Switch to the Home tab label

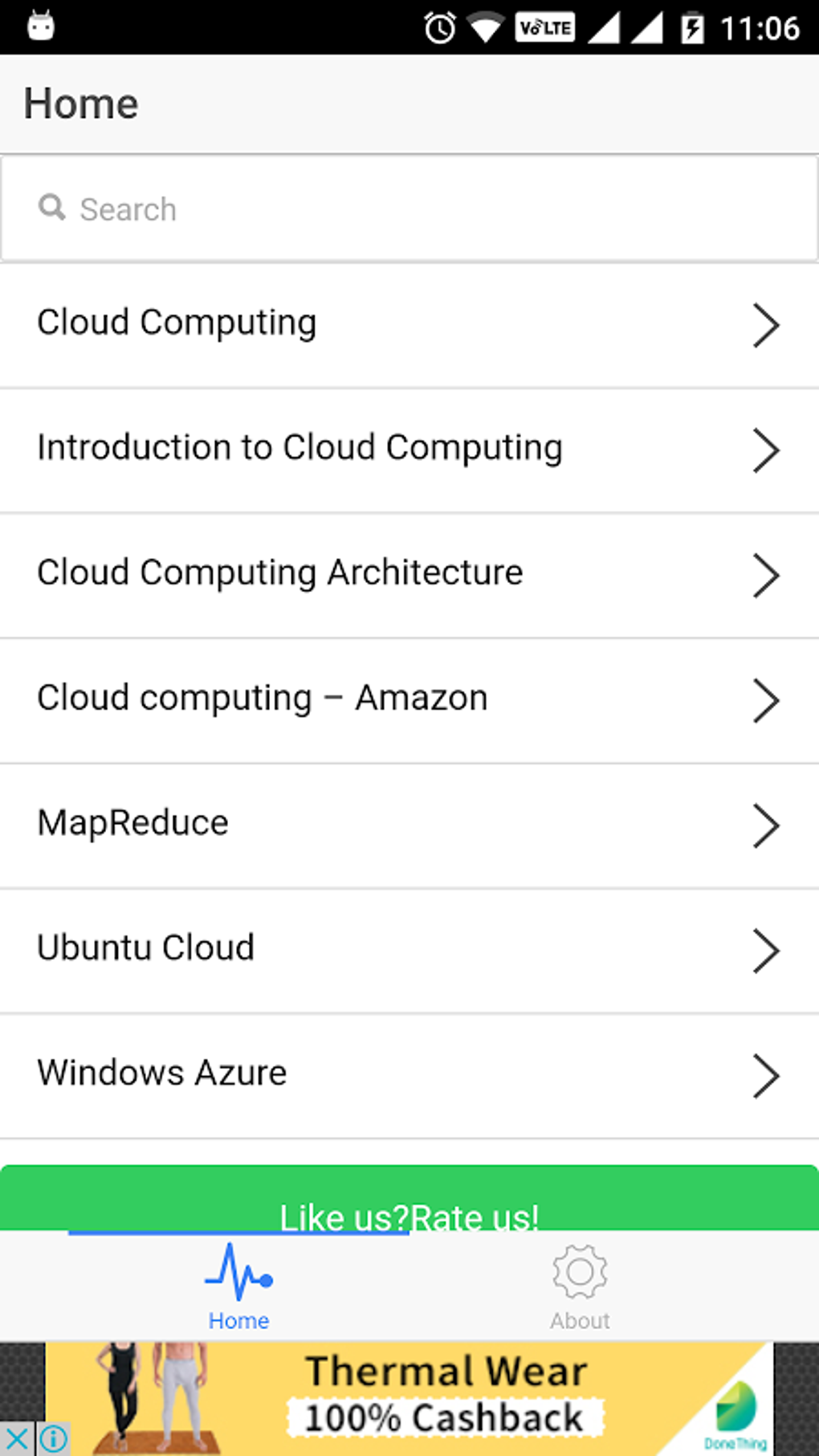point(238,1321)
